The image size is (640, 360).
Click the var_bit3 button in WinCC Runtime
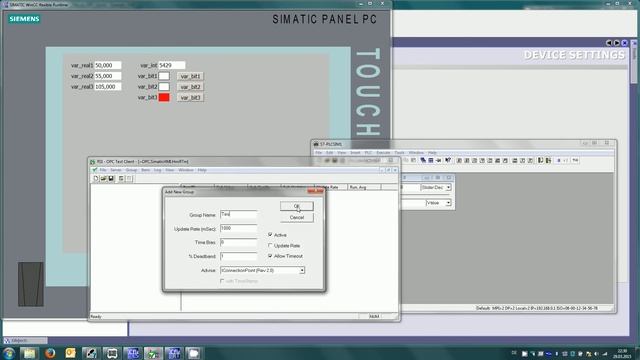[x=191, y=98]
